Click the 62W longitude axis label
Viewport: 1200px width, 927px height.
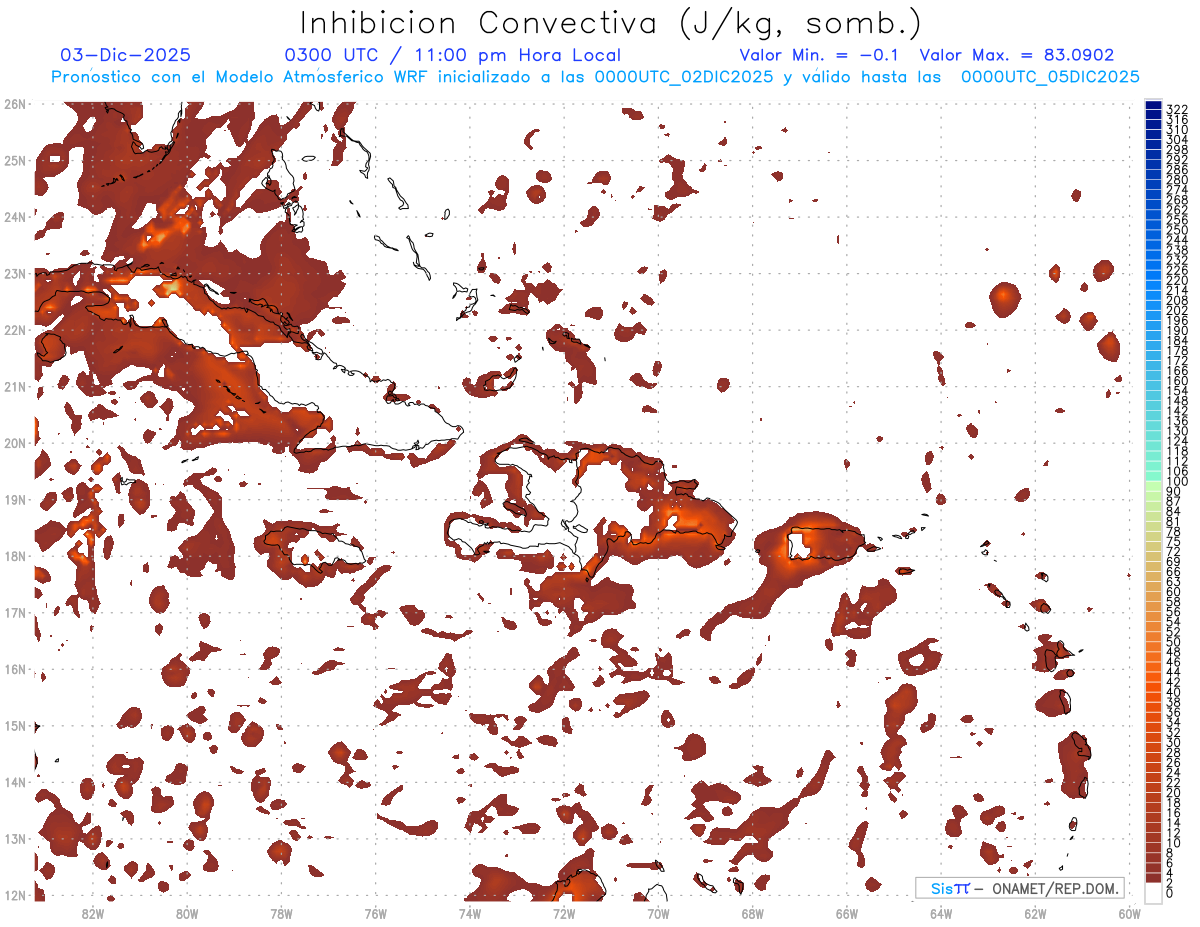(1035, 913)
